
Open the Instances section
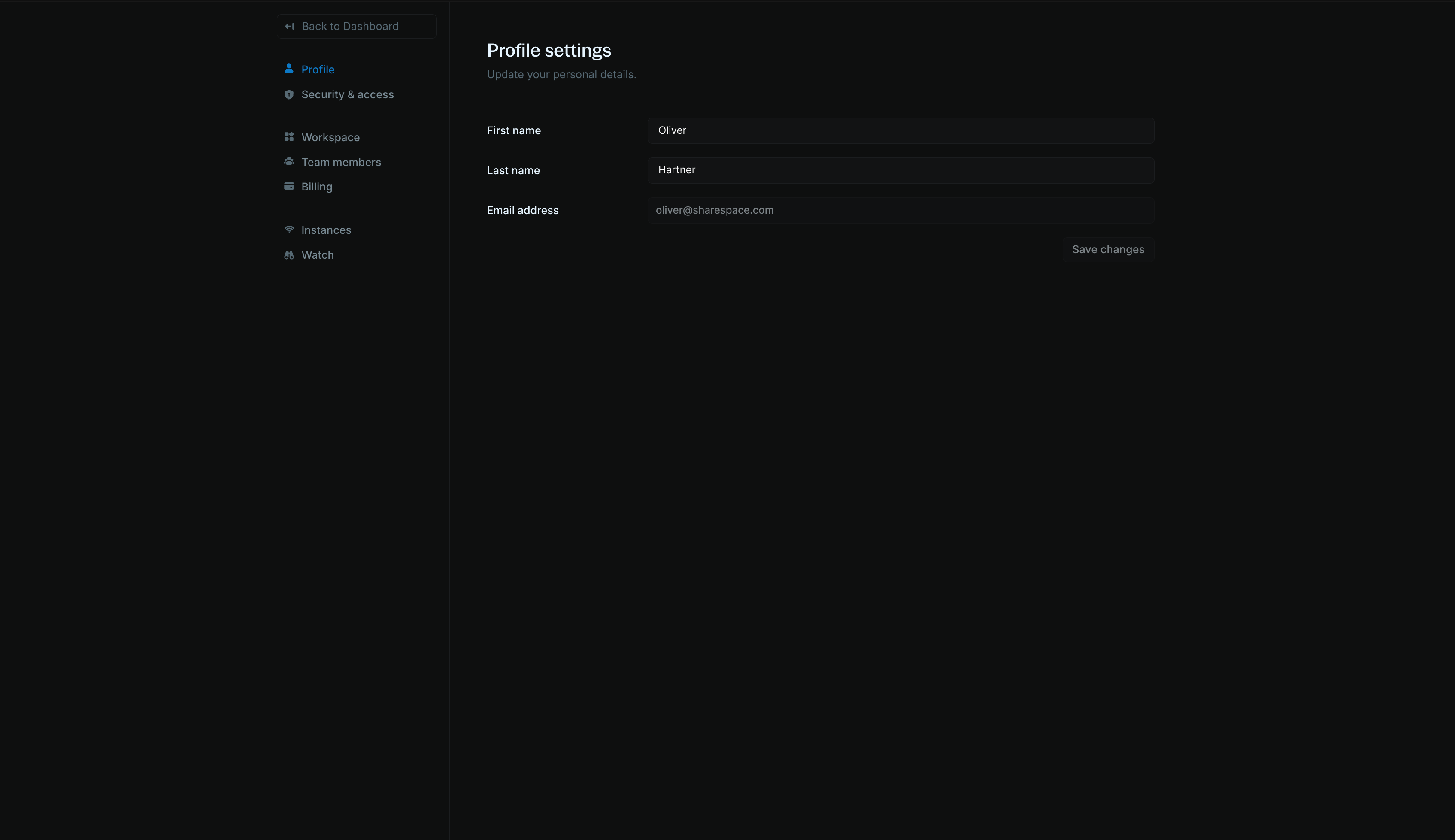pos(326,229)
